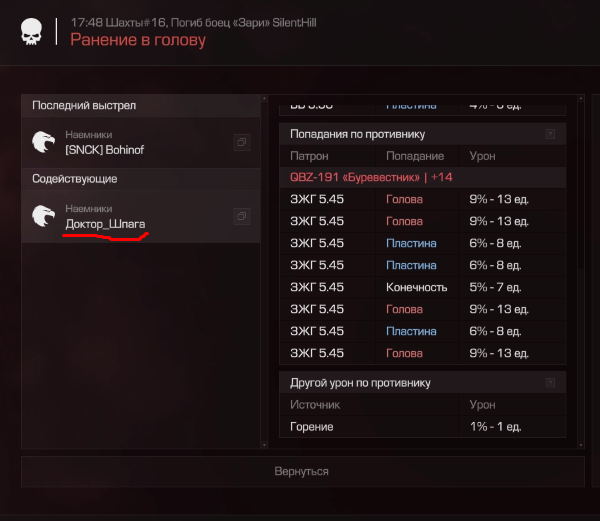Click the Содействующие section header
Viewport: 600px width, 521px height.
click(x=141, y=179)
